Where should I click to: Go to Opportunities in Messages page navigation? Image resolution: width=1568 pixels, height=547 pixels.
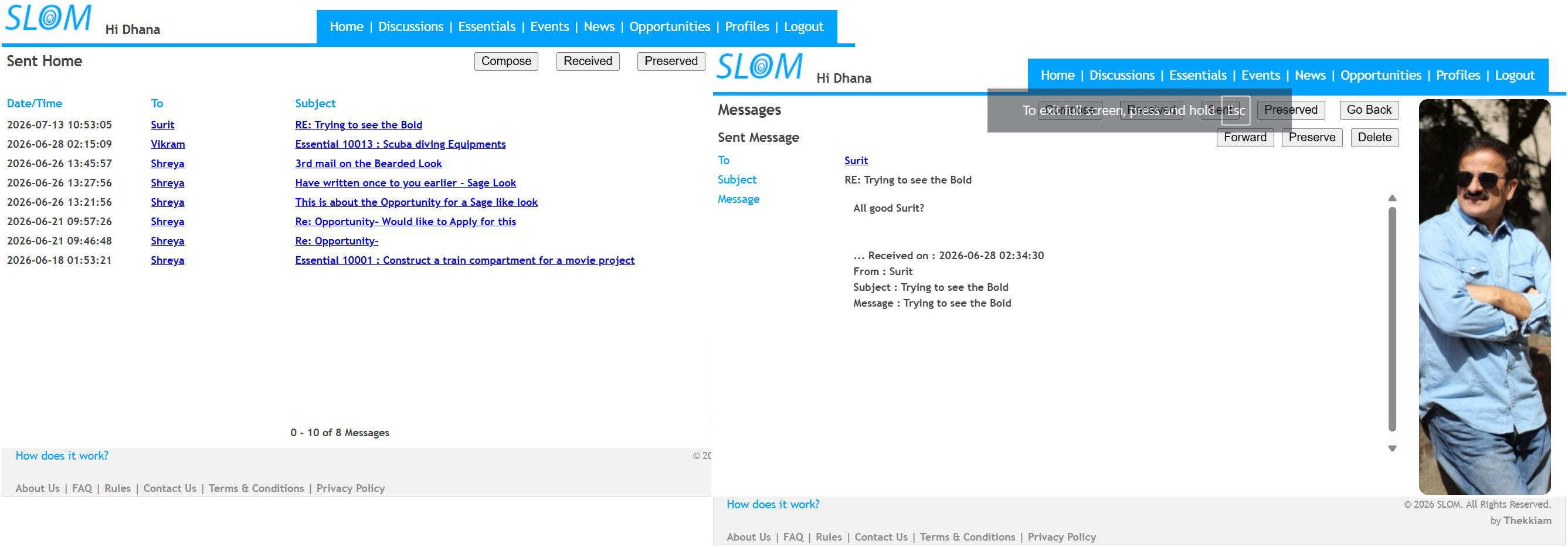point(1380,76)
